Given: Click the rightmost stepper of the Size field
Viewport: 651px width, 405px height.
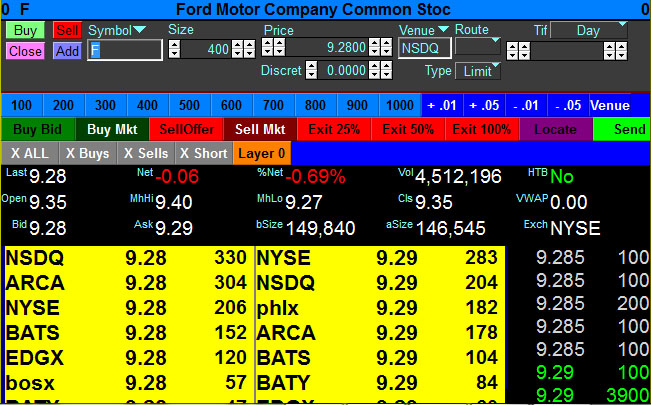Looking at the screenshot, I should click(250, 49).
